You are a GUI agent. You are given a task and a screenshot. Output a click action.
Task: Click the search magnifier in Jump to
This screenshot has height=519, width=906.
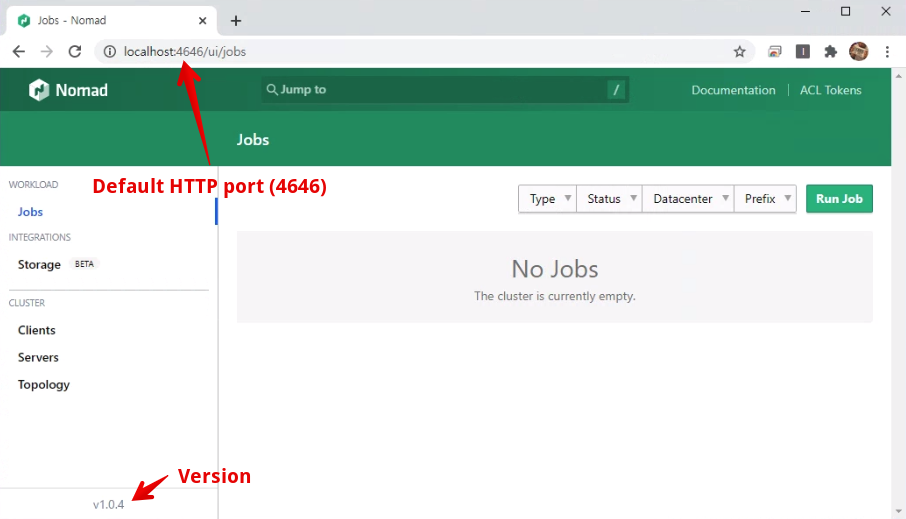[x=272, y=90]
